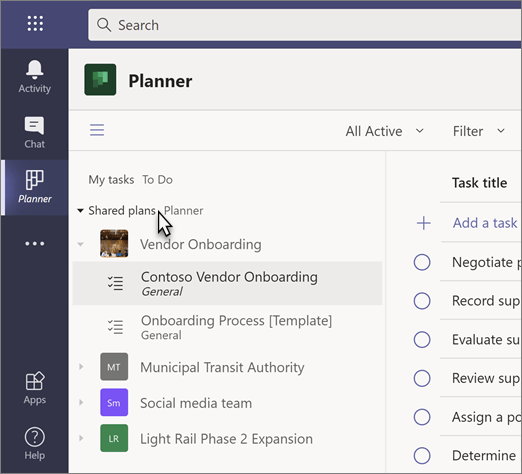
Task: Mark the Negotiate task complete
Action: [x=422, y=262]
